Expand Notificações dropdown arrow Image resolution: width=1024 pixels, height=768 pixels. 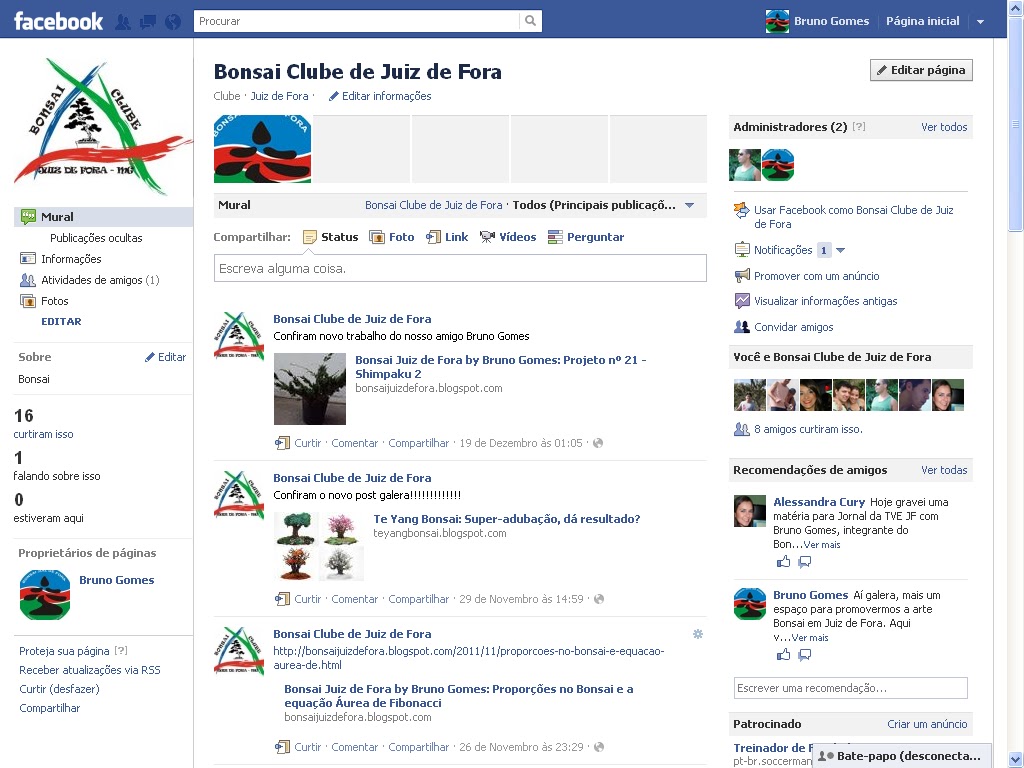840,250
